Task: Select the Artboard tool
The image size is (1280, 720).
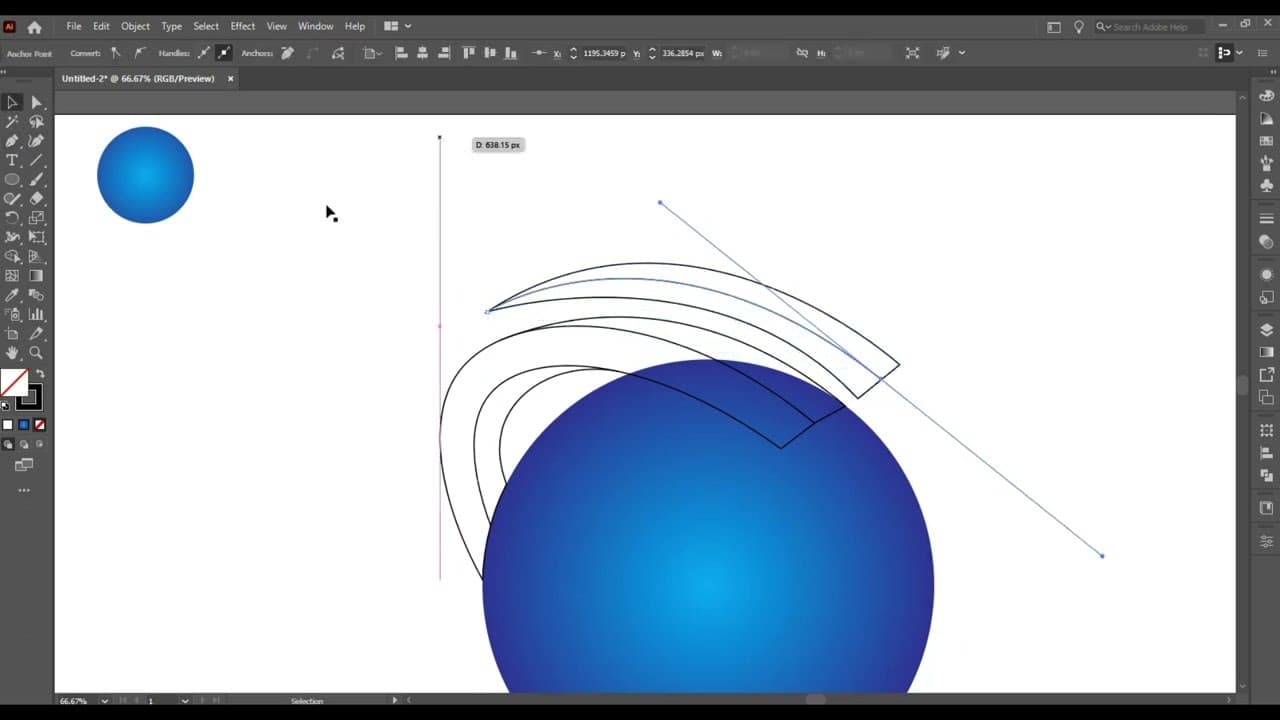Action: click(12, 334)
